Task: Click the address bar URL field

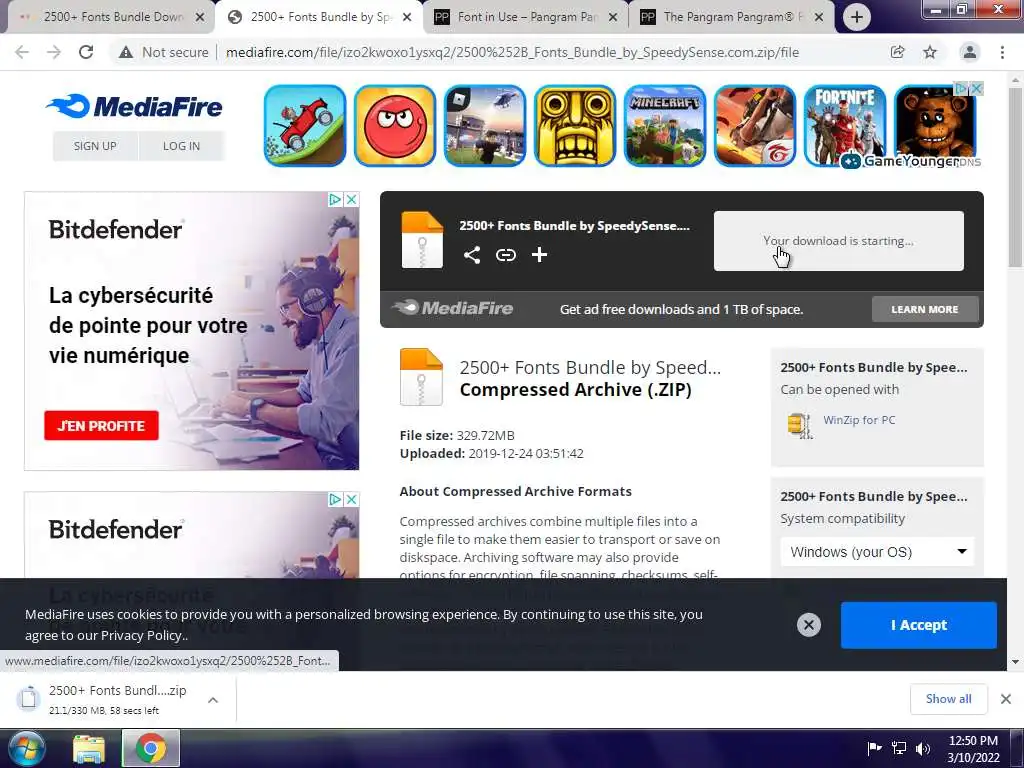Action: coord(512,52)
